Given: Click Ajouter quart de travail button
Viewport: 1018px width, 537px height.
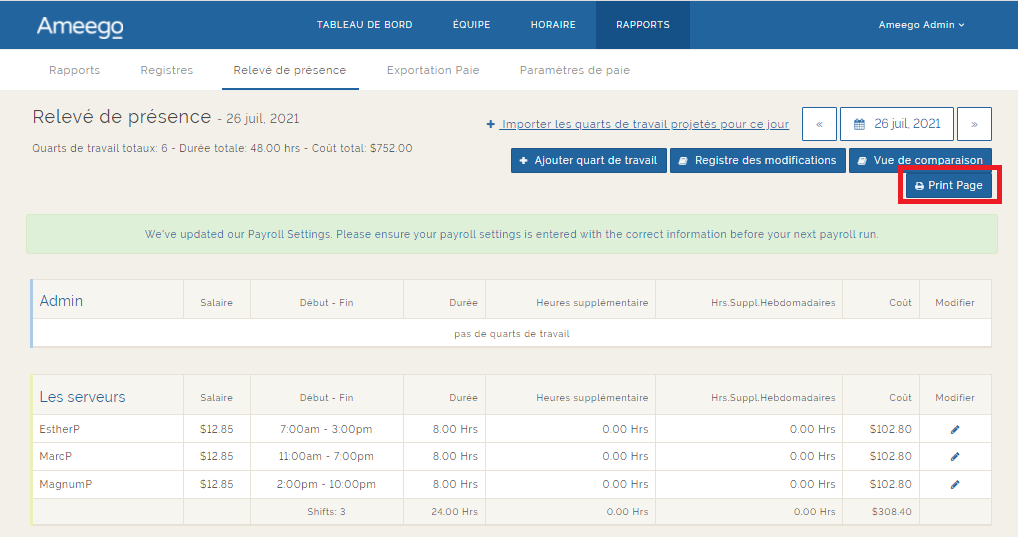Looking at the screenshot, I should (587, 160).
